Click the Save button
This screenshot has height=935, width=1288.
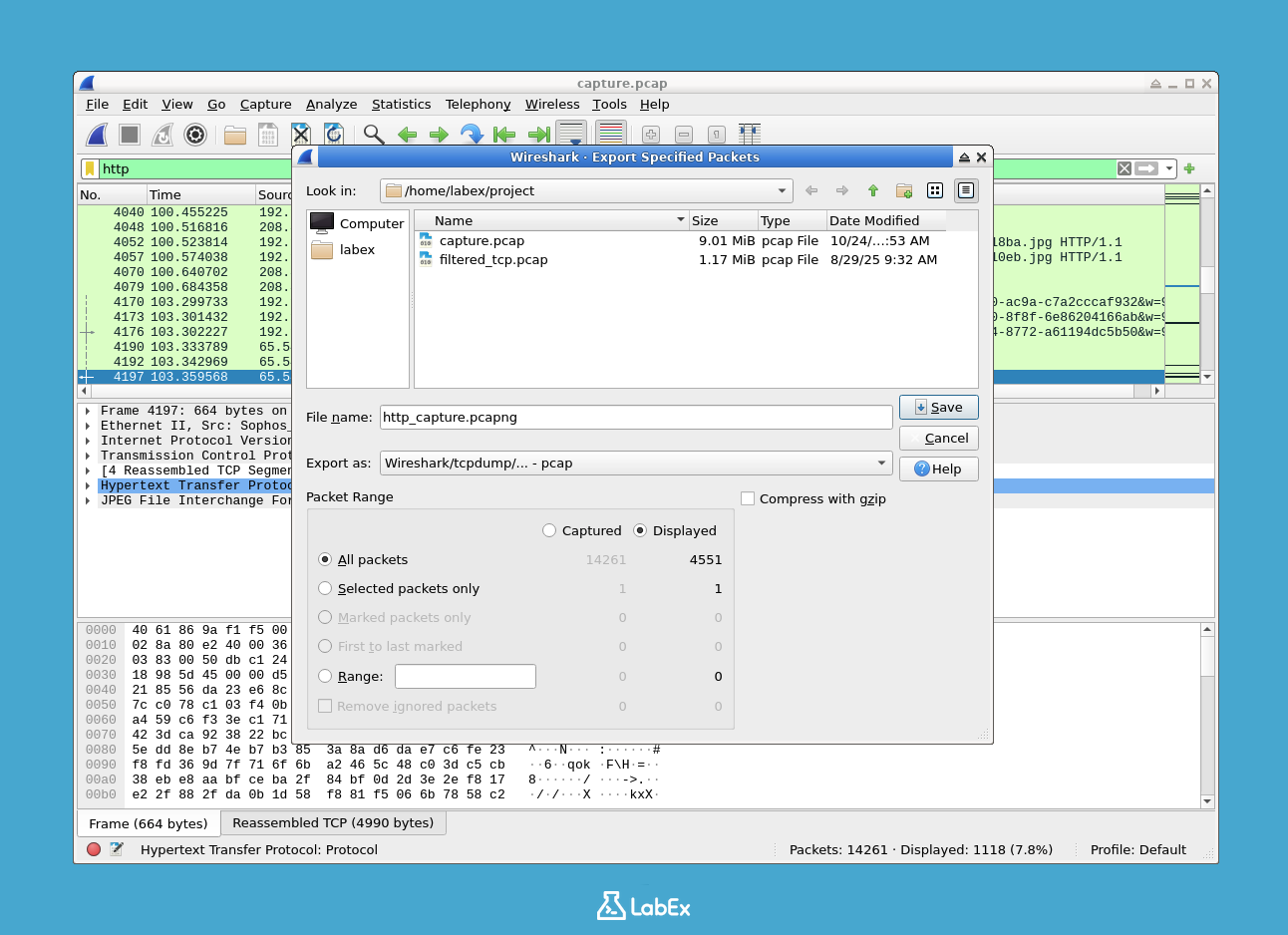point(938,407)
